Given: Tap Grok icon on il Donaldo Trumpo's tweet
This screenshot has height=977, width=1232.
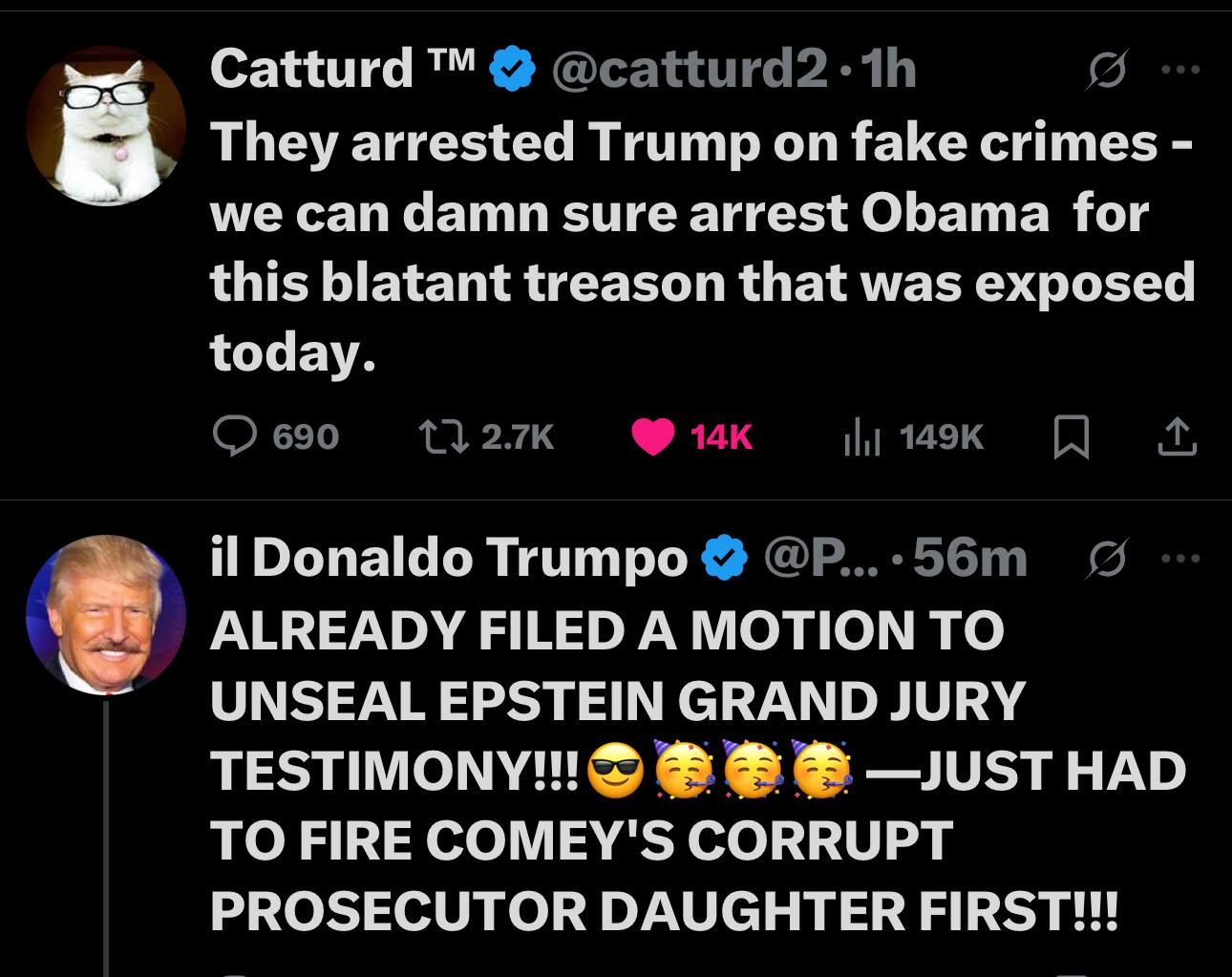Looking at the screenshot, I should pyautogui.click(x=1107, y=559).
